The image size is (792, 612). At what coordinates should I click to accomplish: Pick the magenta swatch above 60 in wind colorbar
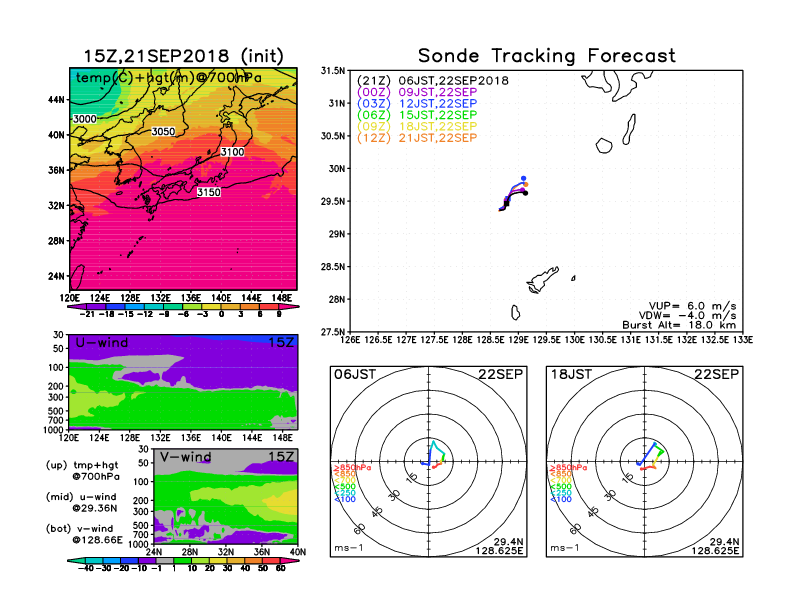point(289,560)
